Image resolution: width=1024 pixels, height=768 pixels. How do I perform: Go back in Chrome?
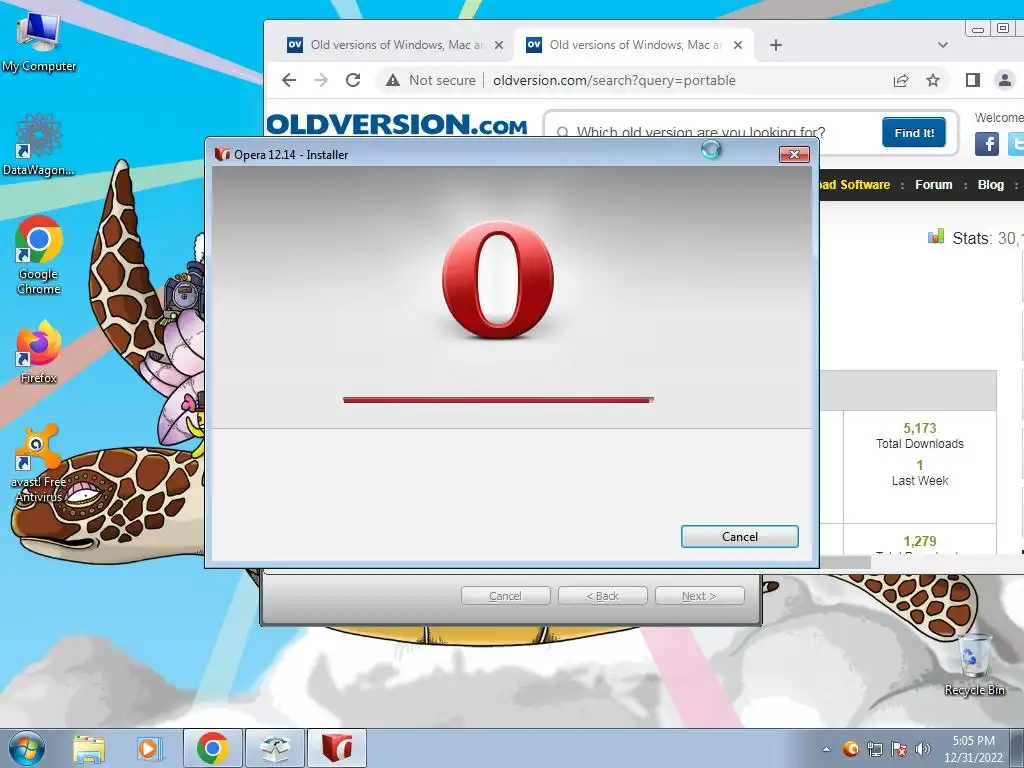coord(289,80)
